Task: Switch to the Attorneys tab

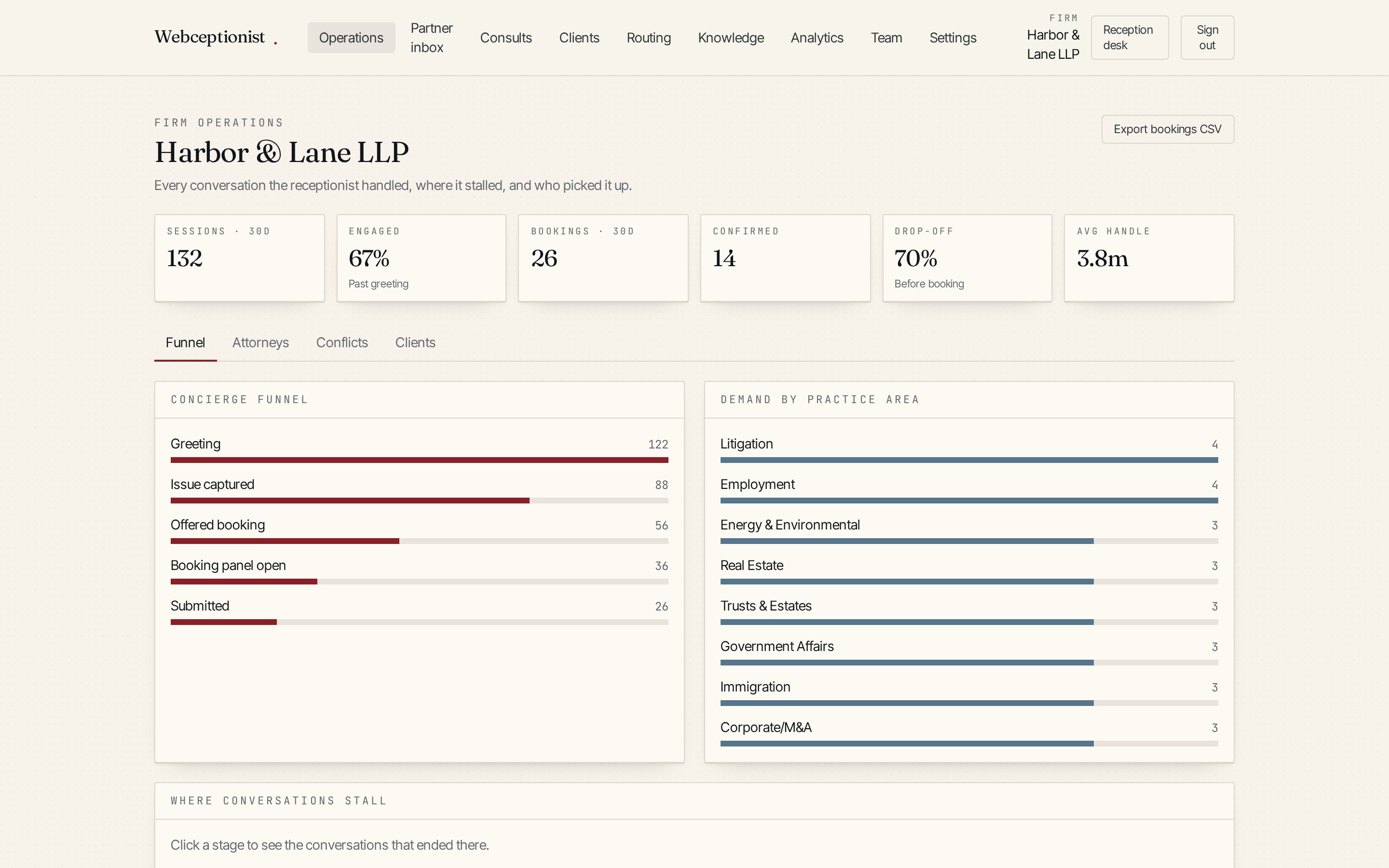Action: pos(260,343)
